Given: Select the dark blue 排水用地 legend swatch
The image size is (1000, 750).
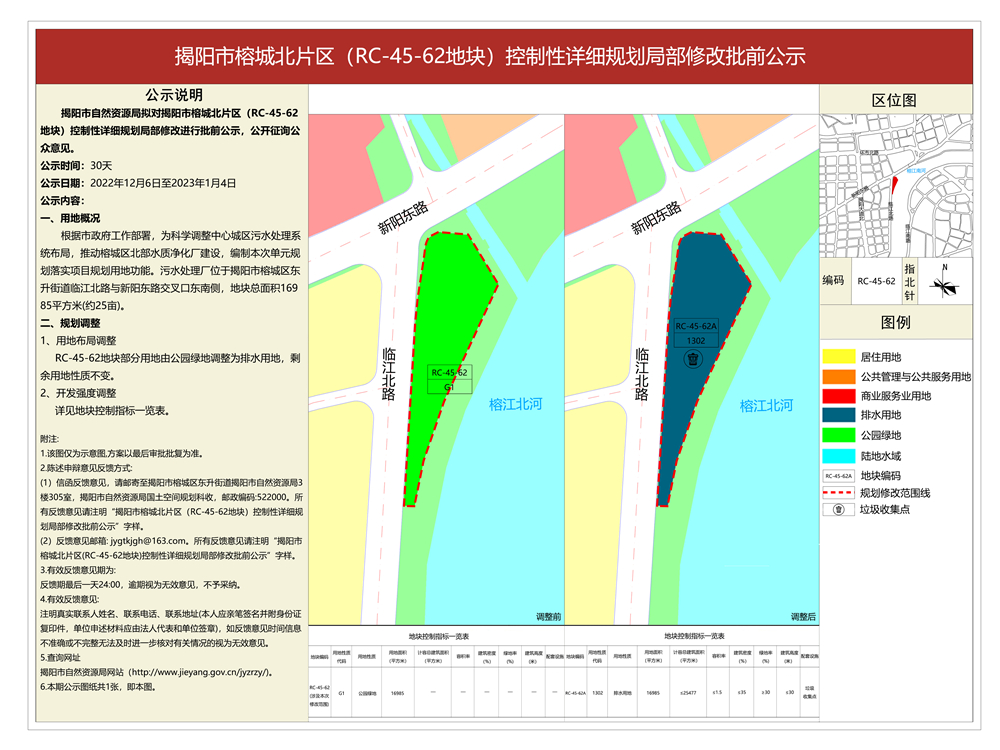Looking at the screenshot, I should pyautogui.click(x=838, y=415).
